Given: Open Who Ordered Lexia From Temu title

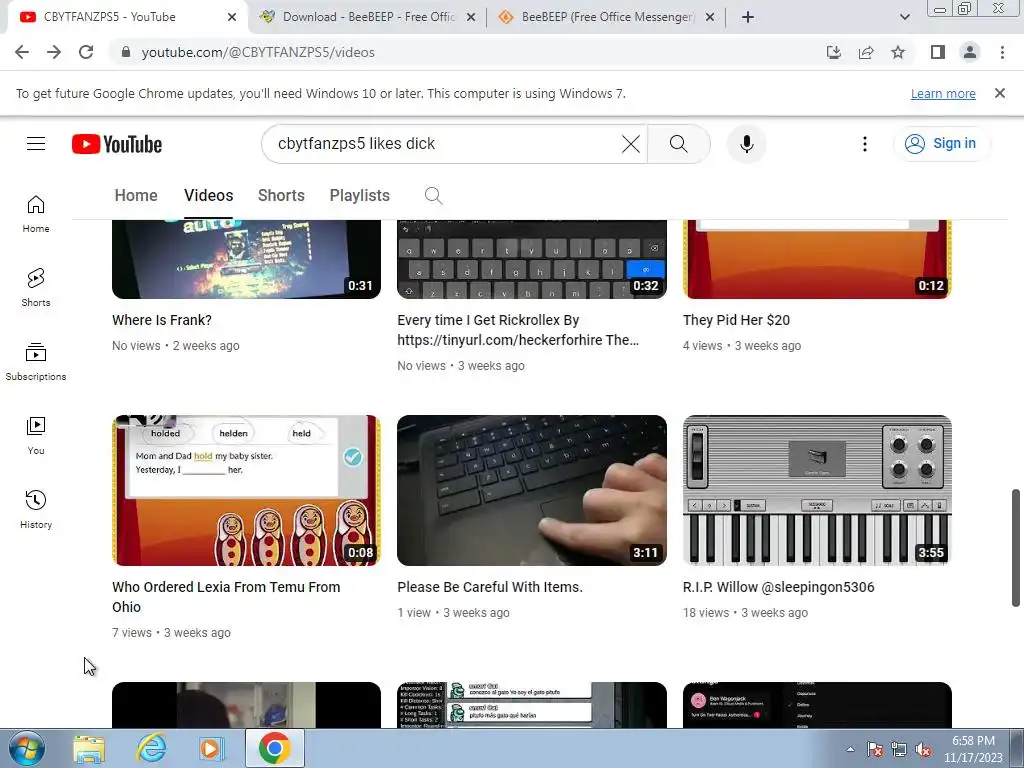Looking at the screenshot, I should click(226, 597).
